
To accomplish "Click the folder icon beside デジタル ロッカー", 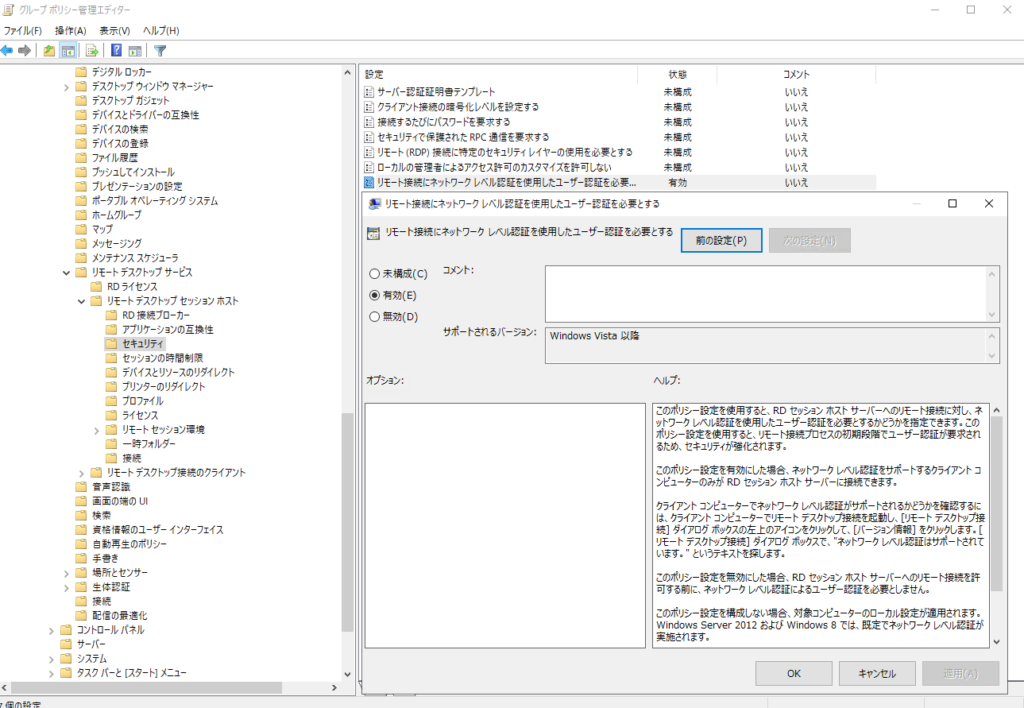I will point(81,72).
